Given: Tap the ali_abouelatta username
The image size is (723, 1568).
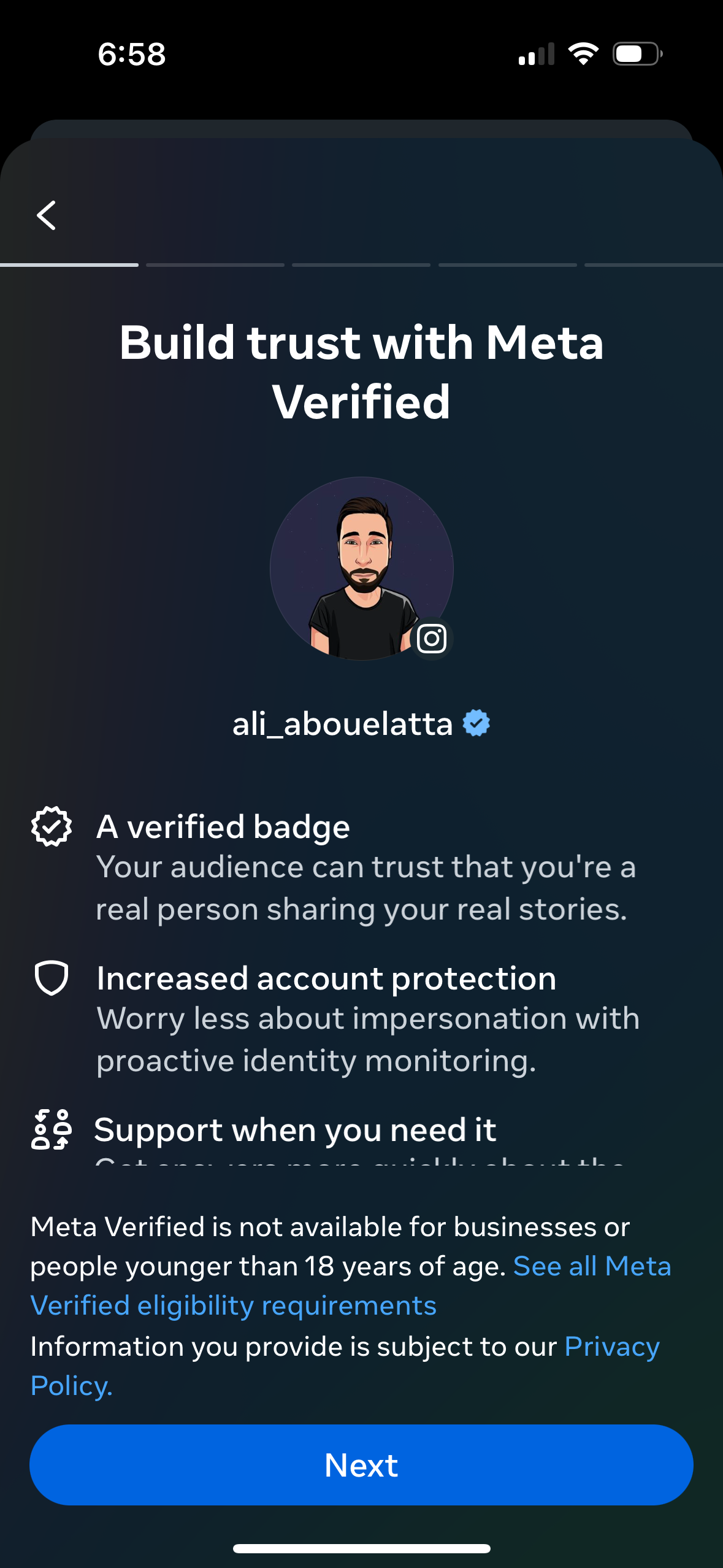Looking at the screenshot, I should click(x=342, y=724).
